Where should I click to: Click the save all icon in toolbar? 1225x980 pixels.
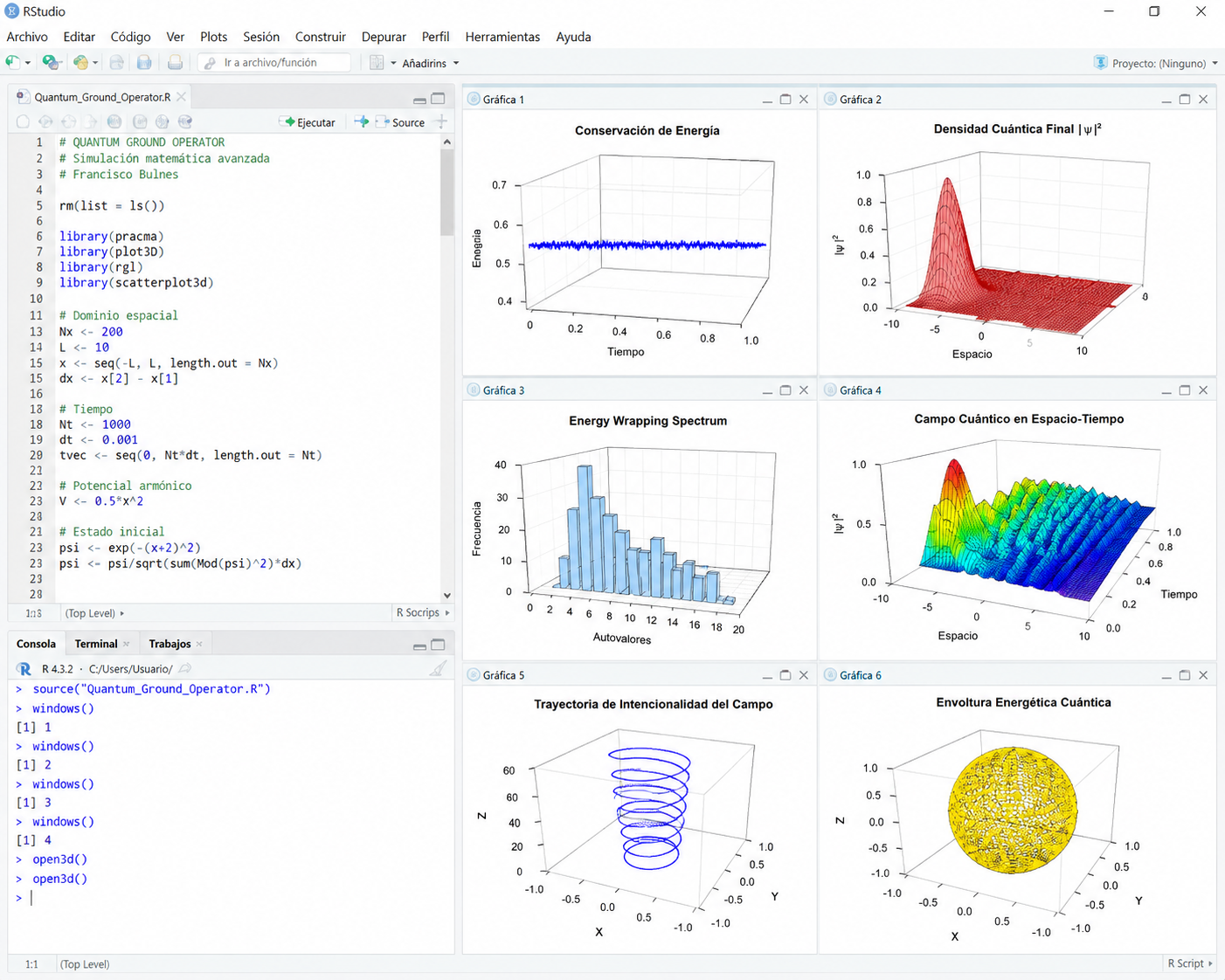pyautogui.click(x=144, y=62)
